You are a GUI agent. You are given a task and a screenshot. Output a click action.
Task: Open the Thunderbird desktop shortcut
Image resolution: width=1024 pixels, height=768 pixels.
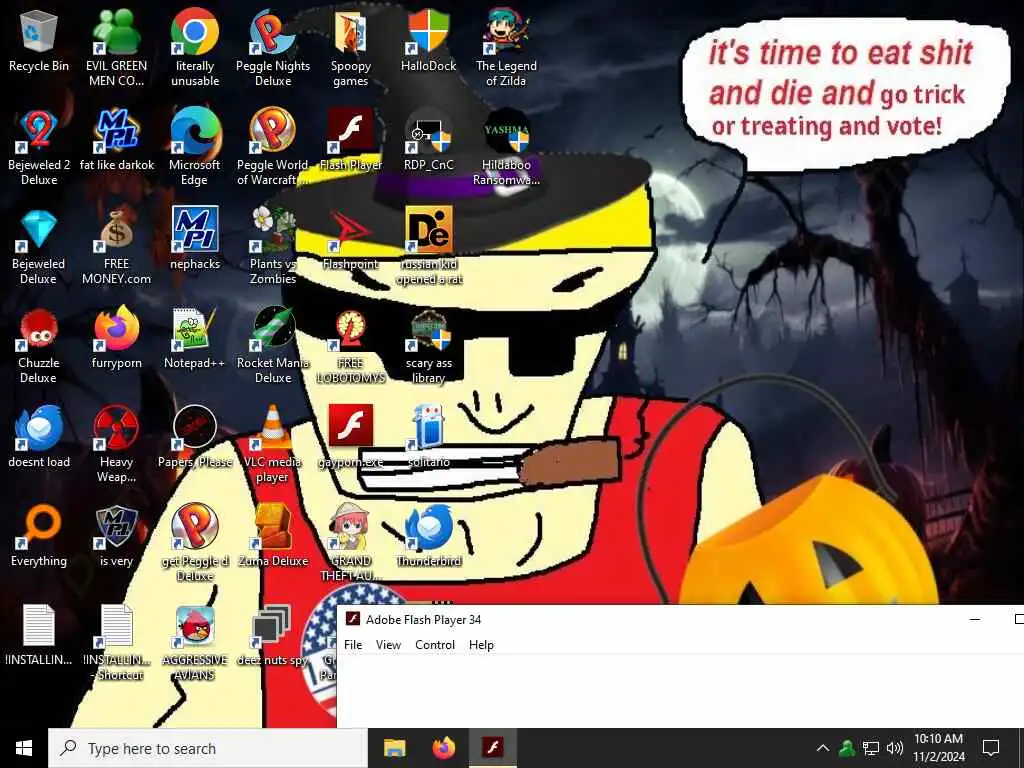tap(428, 536)
